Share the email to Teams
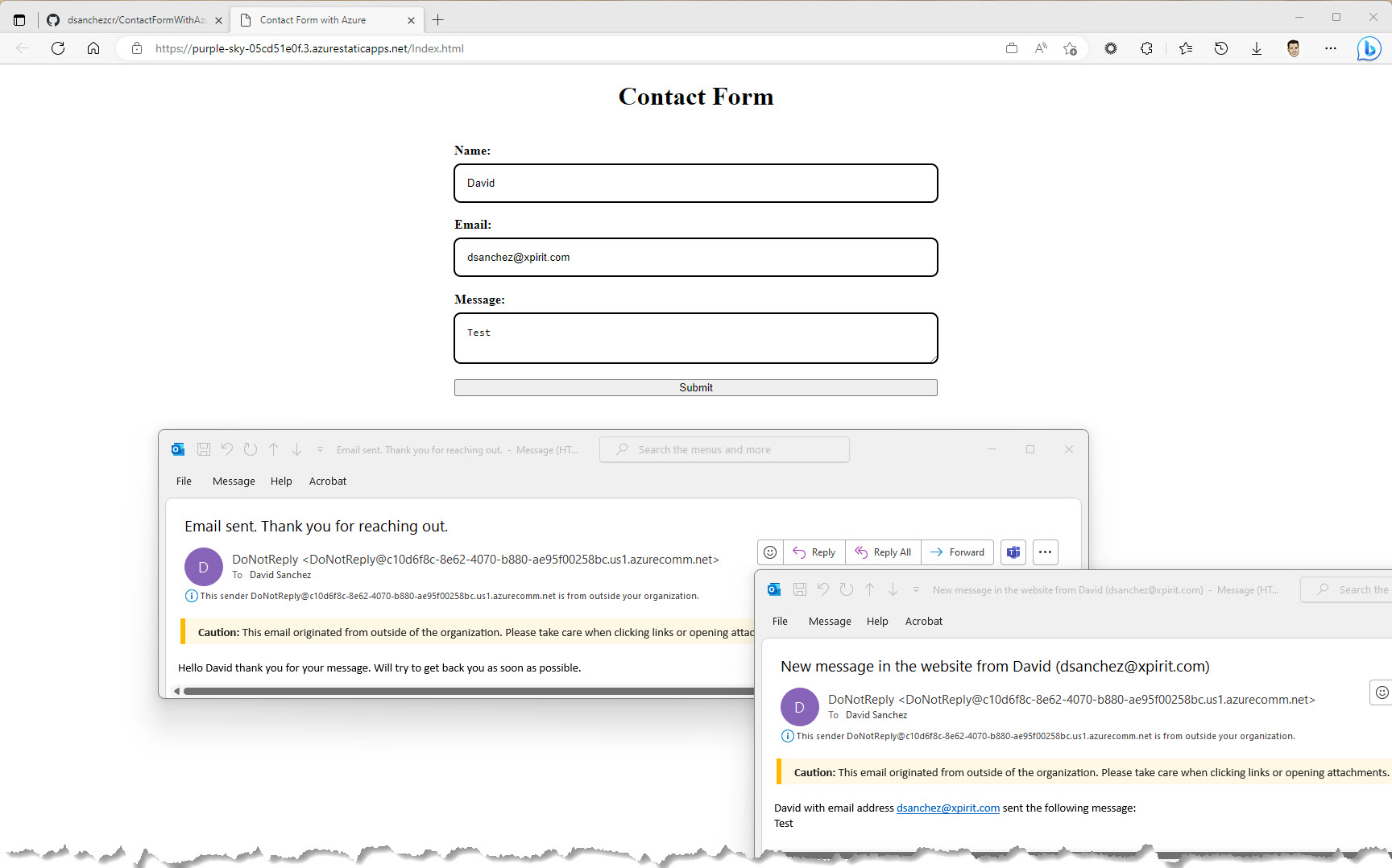Image resolution: width=1392 pixels, height=868 pixels. coord(1013,552)
